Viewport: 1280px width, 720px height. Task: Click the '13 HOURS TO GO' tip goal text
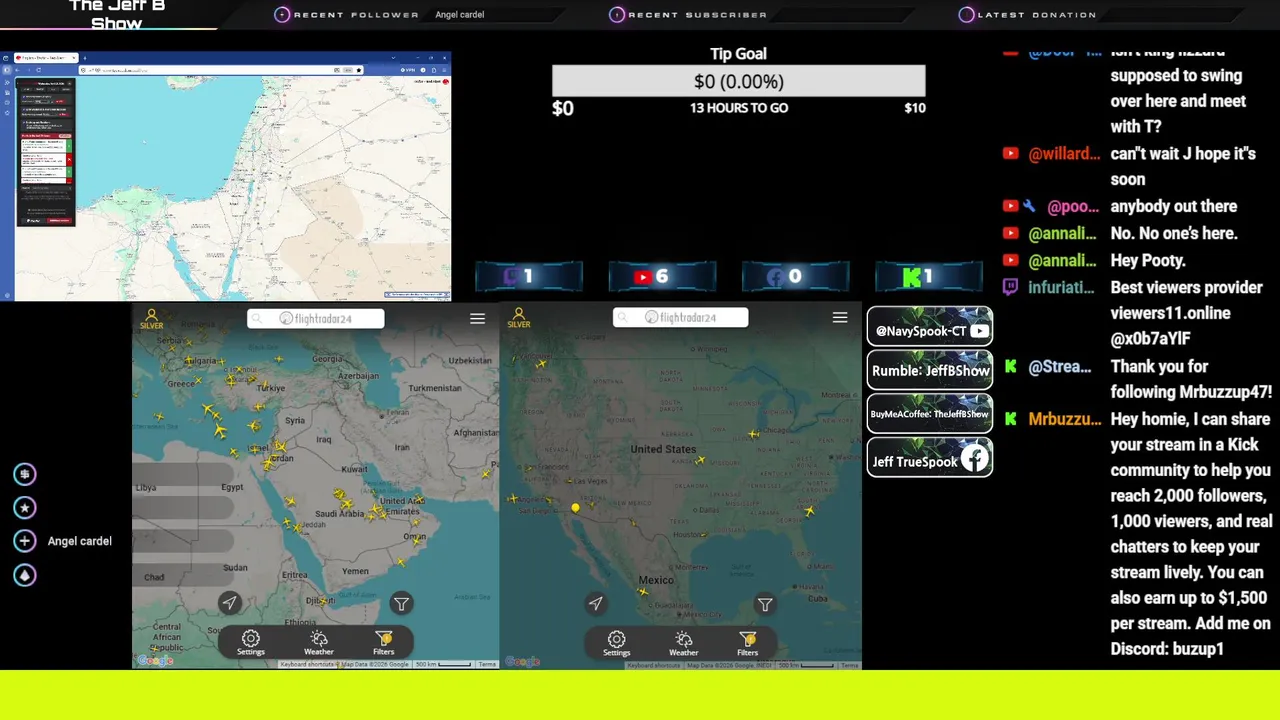(739, 108)
